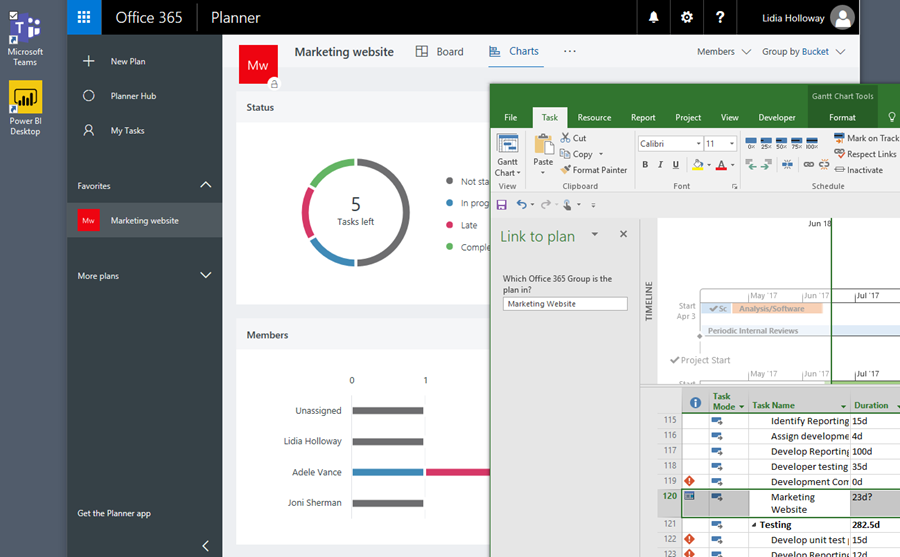Collapse the Favorites section
This screenshot has height=557, width=900.
tap(206, 185)
